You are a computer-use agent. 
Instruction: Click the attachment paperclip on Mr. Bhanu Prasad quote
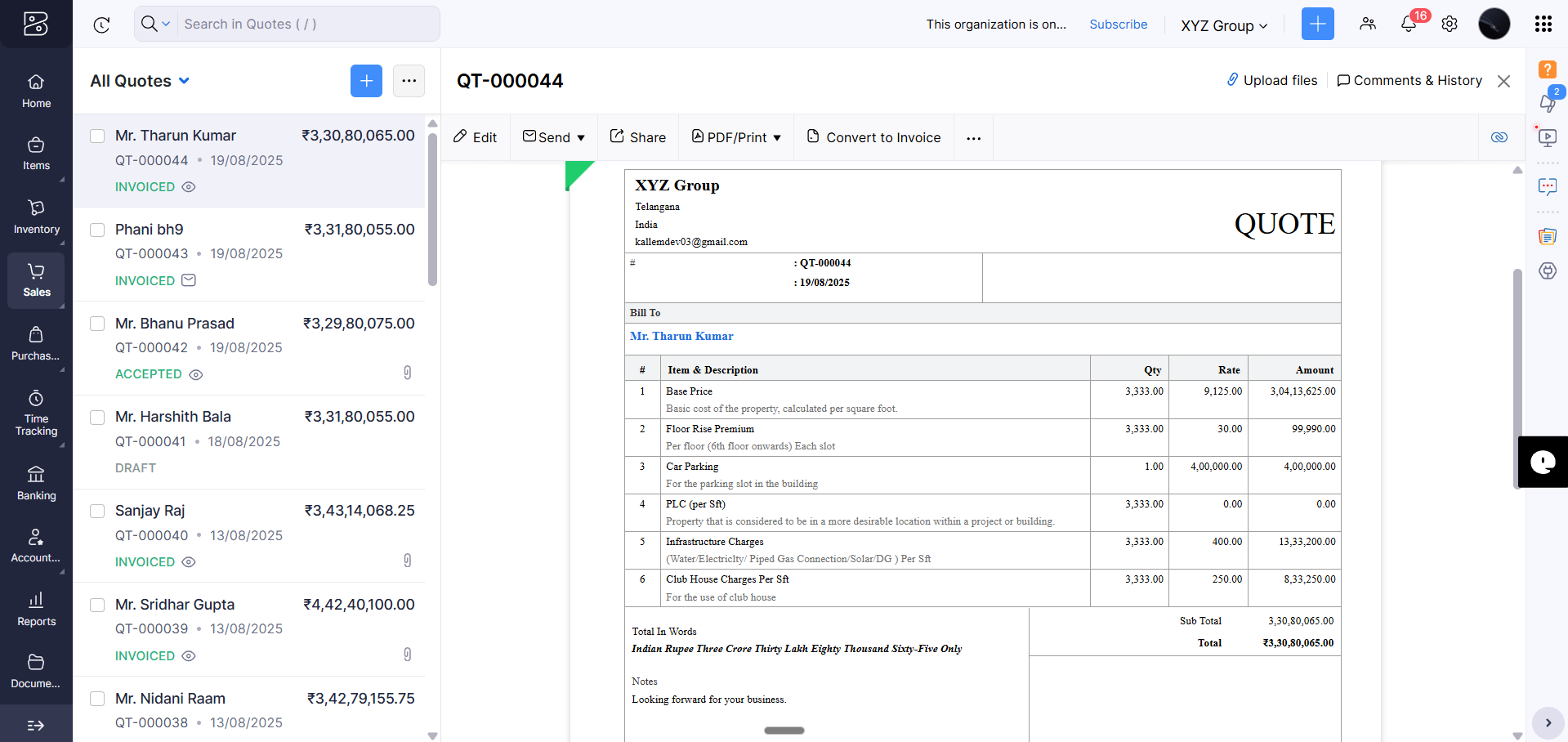[x=407, y=373]
